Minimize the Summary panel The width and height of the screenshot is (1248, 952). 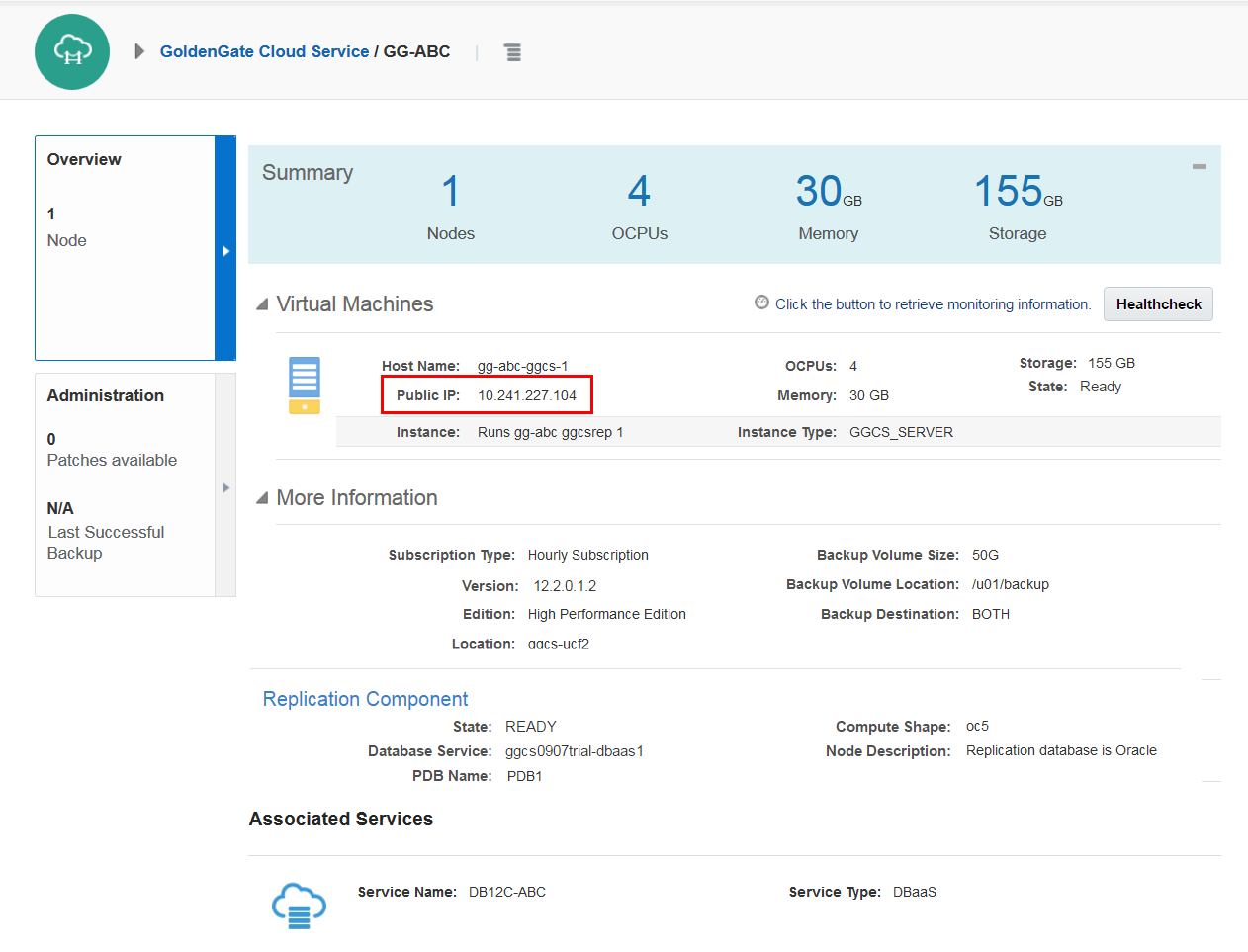(x=1199, y=167)
